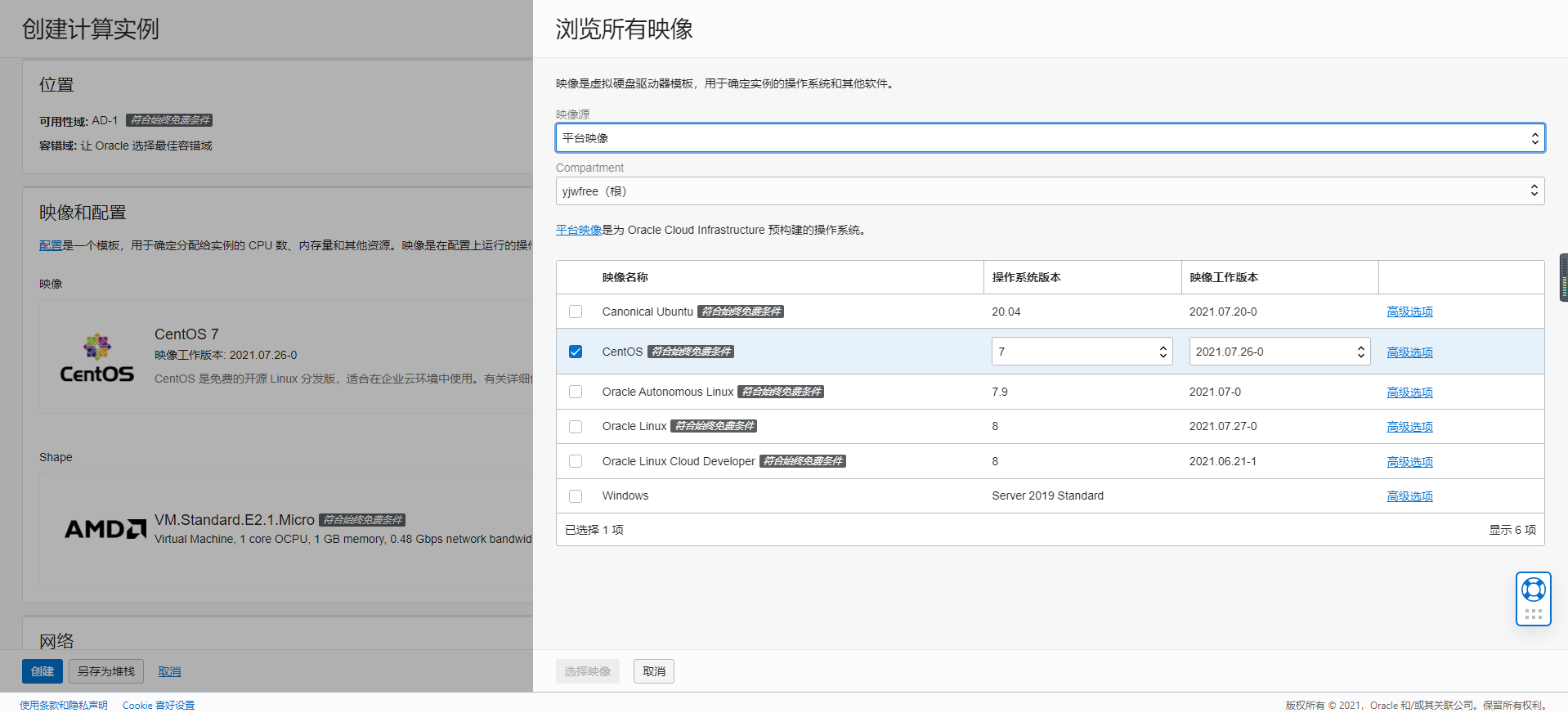Viewport: 1568px width, 713px height.
Task: Click the Windows image name
Action: coord(625,496)
